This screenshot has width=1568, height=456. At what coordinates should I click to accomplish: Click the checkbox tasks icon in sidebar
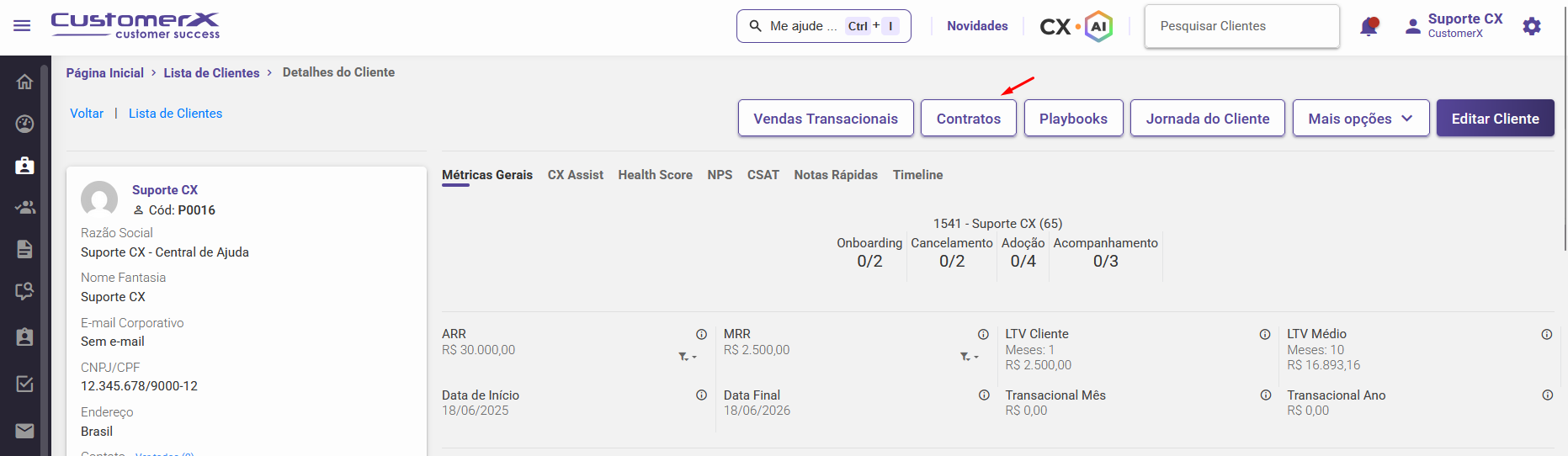pyautogui.click(x=24, y=384)
